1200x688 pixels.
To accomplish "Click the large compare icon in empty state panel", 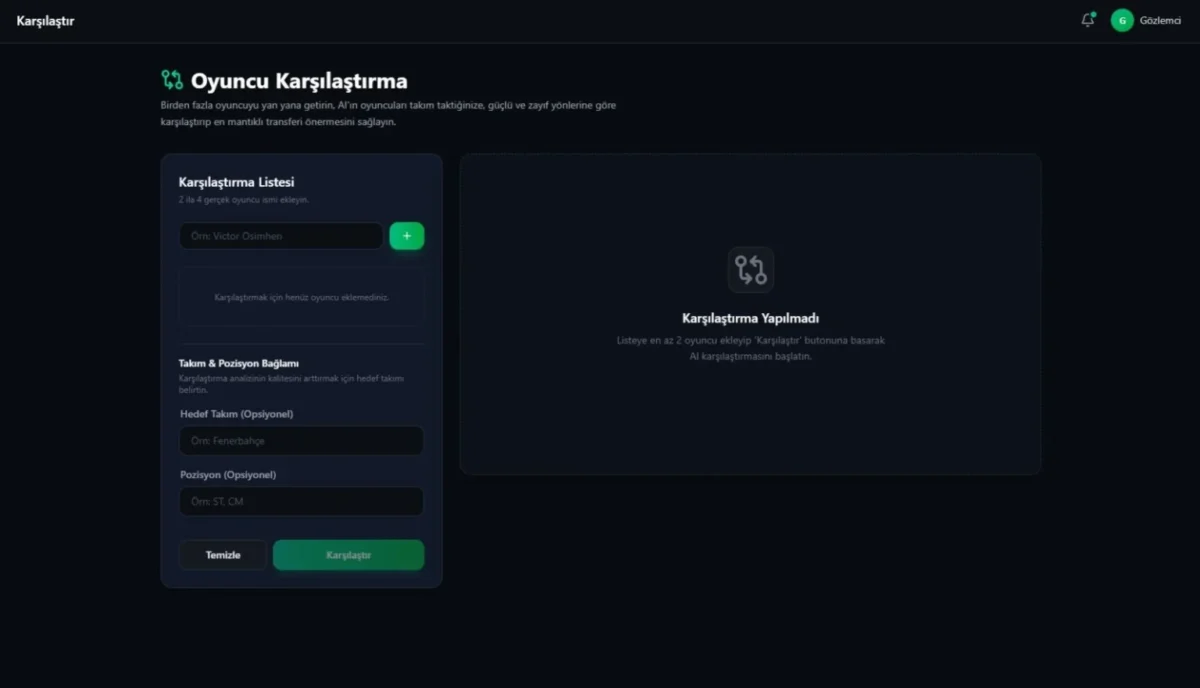I will 751,270.
